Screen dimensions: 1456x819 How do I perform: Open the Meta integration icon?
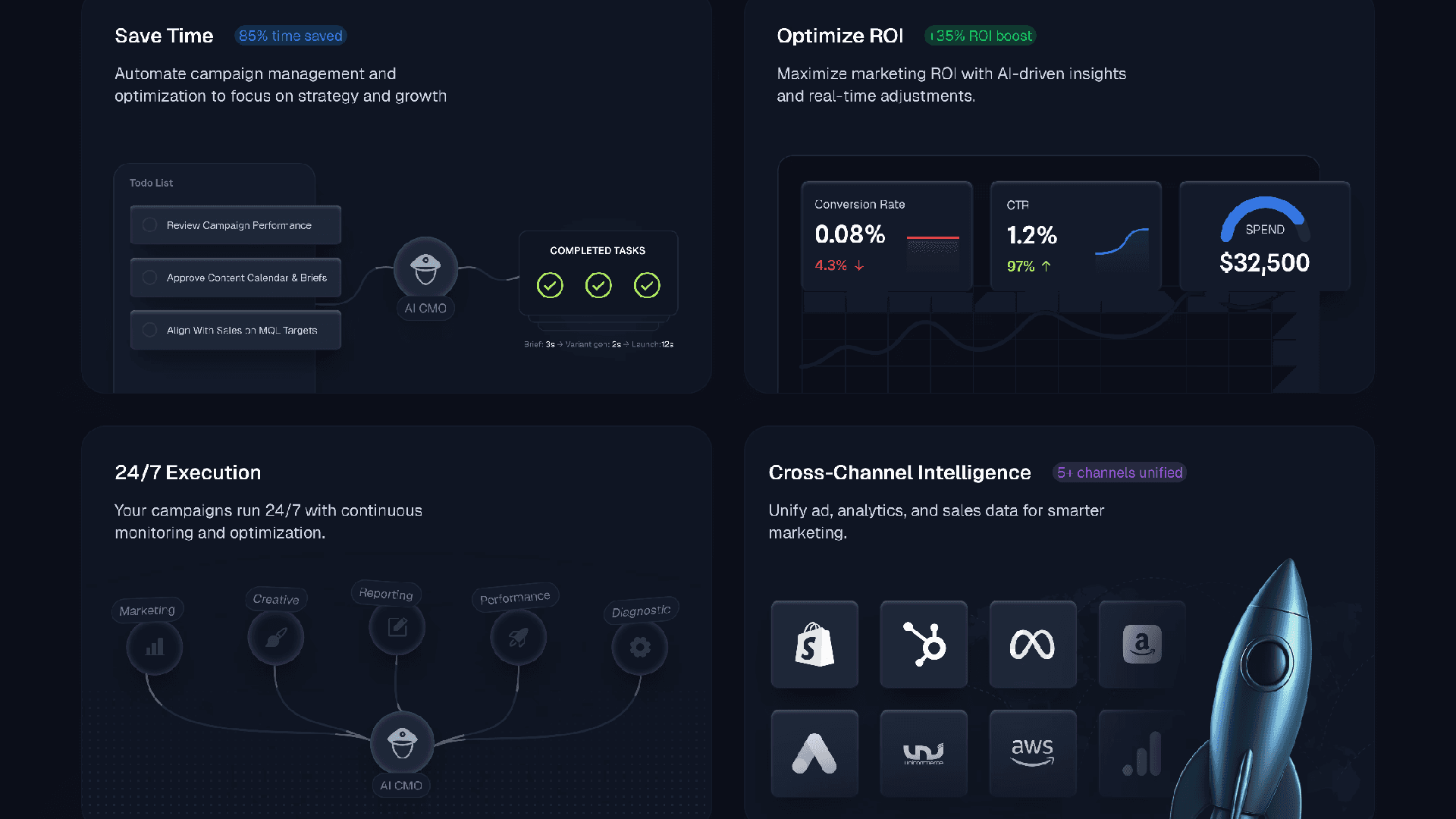1032,645
